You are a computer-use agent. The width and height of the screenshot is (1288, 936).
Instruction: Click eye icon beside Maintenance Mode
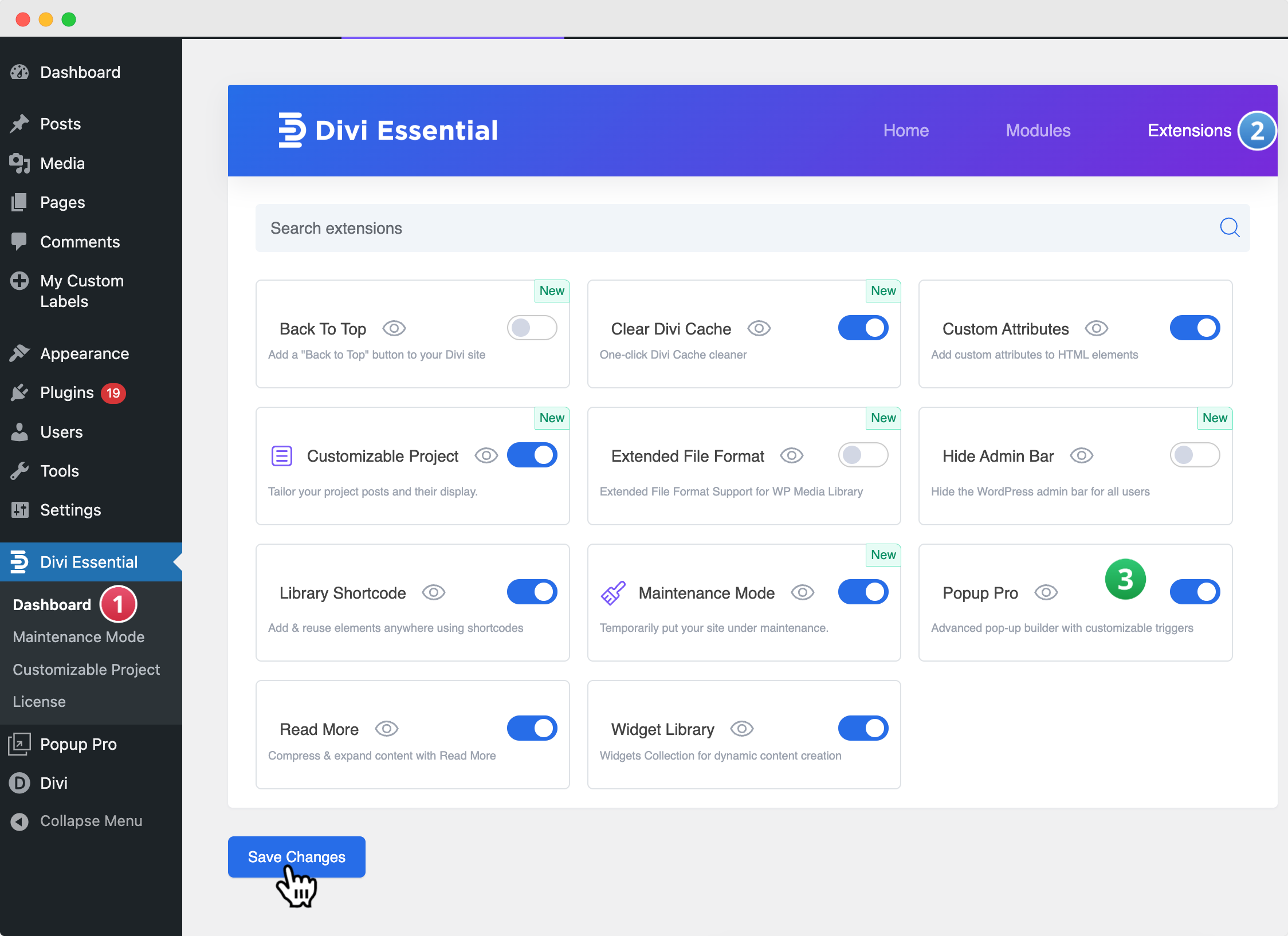(803, 592)
